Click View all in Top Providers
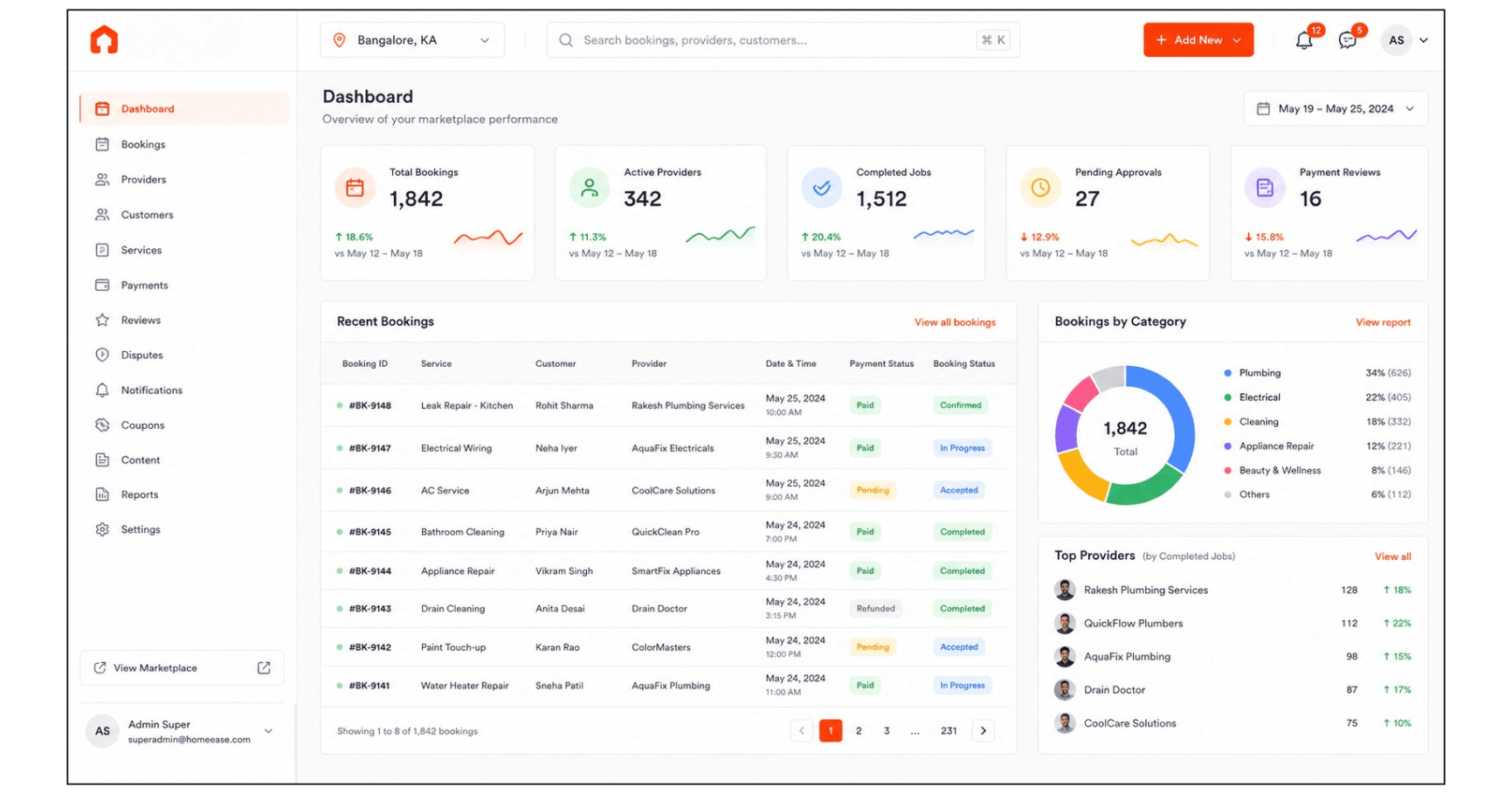1512x794 pixels. tap(1392, 556)
